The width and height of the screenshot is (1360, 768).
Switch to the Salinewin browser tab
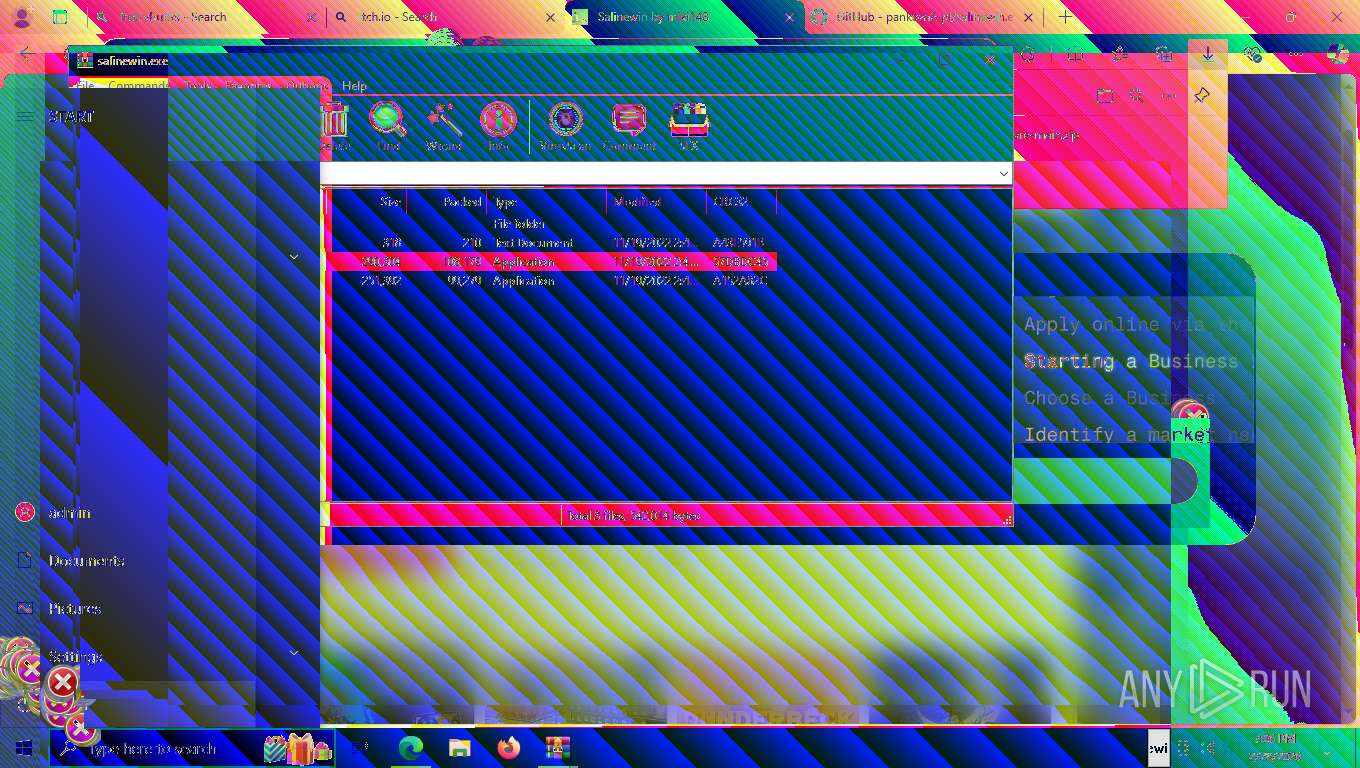[x=684, y=17]
